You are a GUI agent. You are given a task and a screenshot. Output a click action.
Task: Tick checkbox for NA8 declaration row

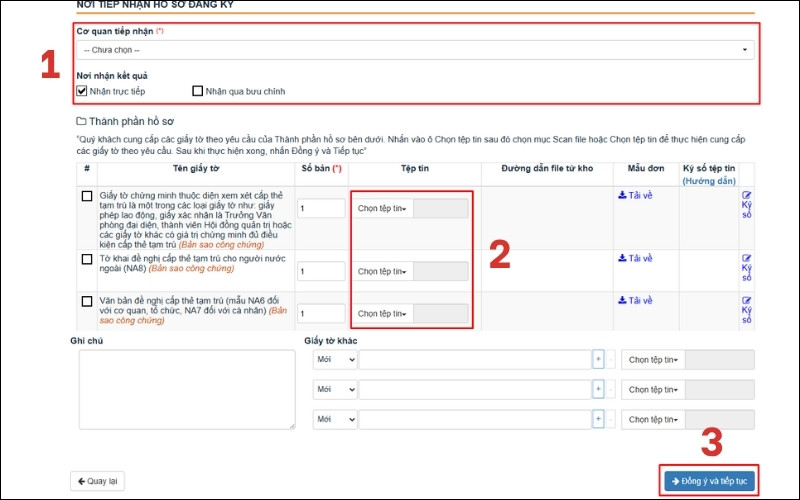(x=87, y=259)
